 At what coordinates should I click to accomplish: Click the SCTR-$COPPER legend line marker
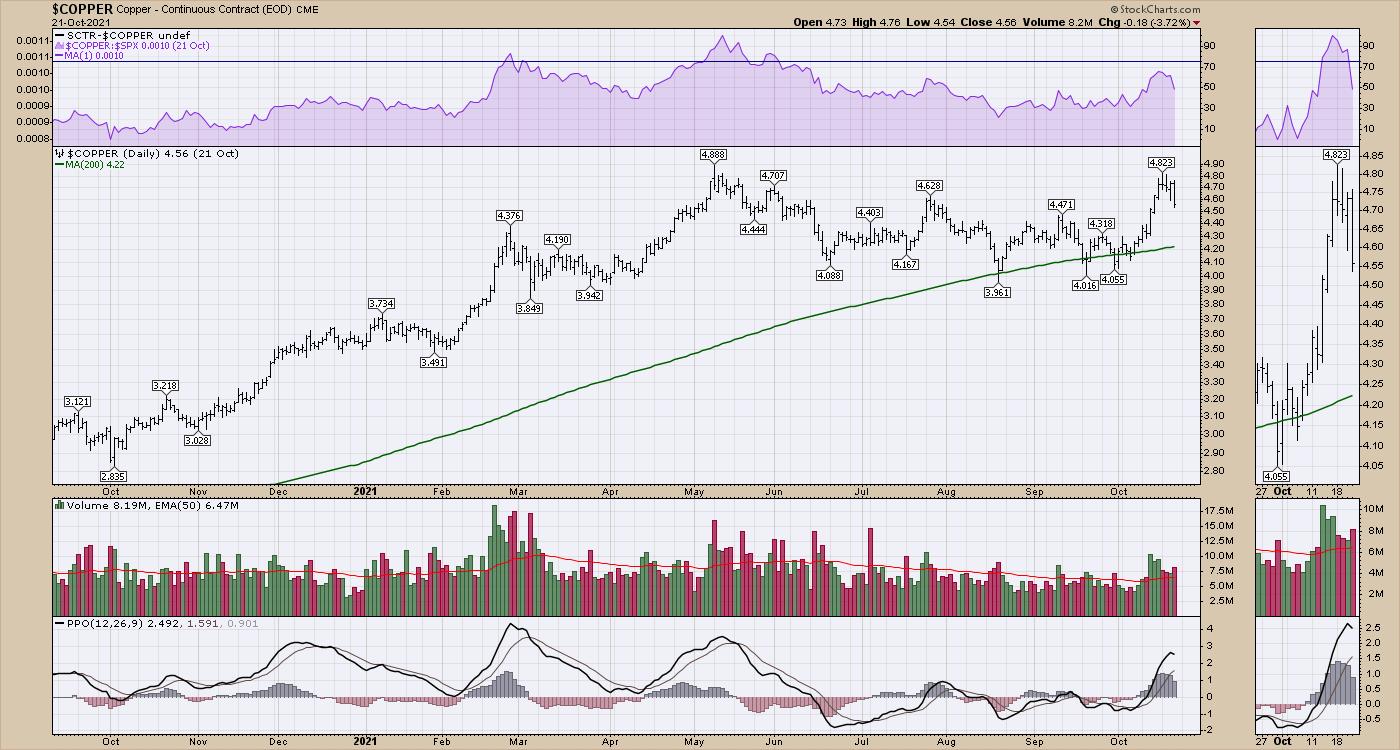pyautogui.click(x=59, y=35)
